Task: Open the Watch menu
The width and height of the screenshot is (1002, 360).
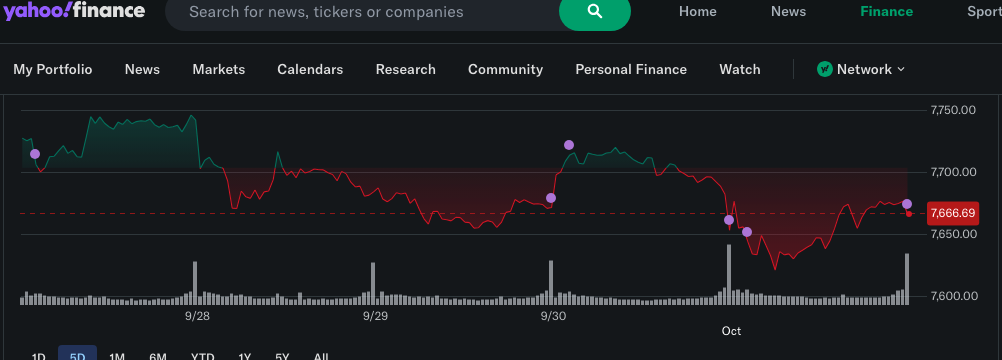Action: [x=740, y=69]
